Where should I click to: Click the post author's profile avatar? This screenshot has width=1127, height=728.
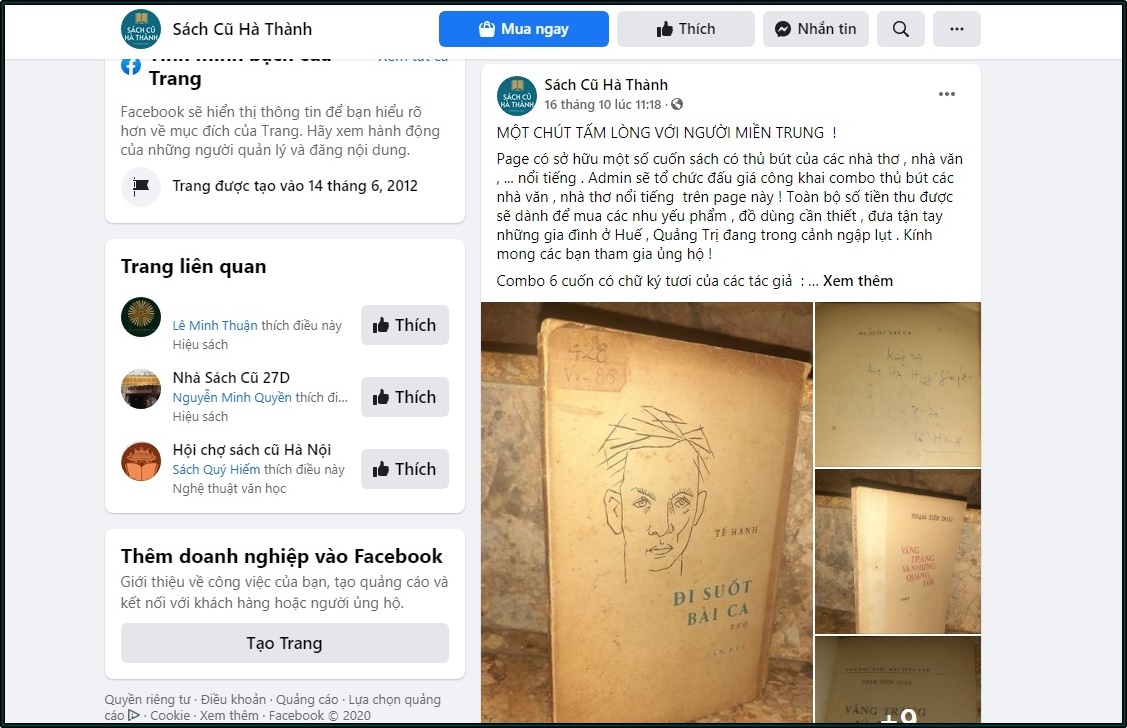point(517,96)
